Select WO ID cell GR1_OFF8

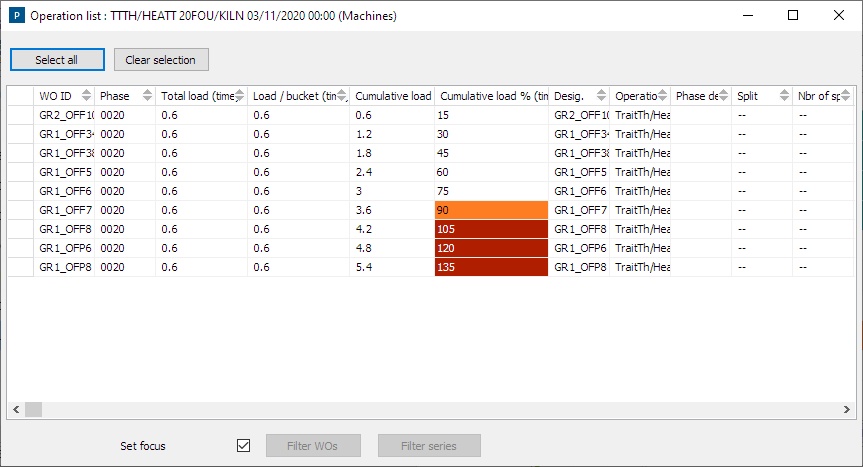[x=64, y=229]
